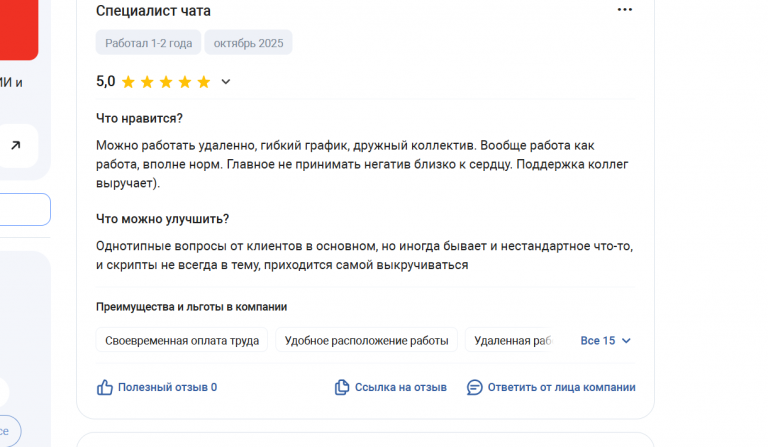
Task: Click the partially visible Удаленная работа chip
Action: [x=512, y=341]
